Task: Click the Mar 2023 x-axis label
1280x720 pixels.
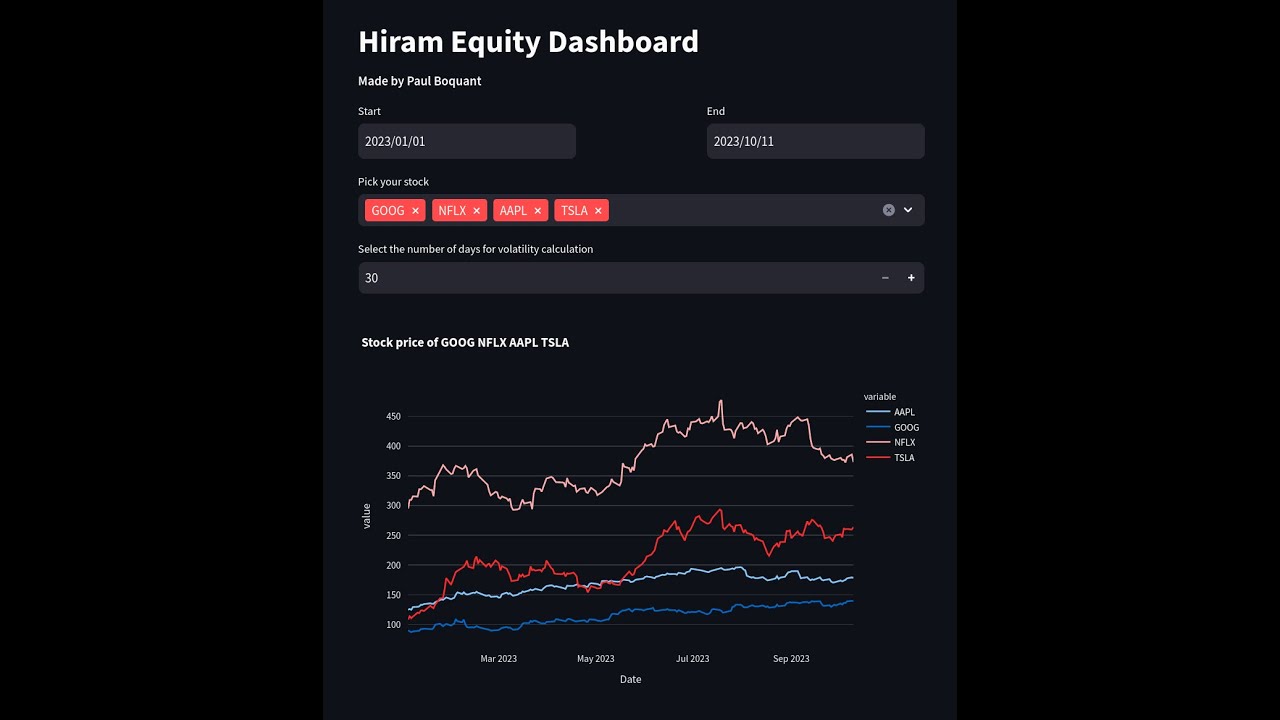Action: (x=498, y=658)
